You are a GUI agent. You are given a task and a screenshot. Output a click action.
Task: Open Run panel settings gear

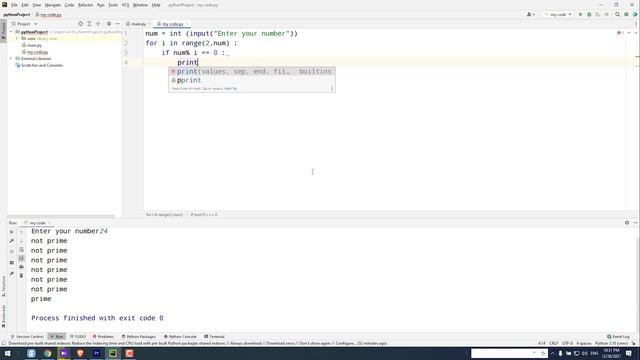point(627,223)
